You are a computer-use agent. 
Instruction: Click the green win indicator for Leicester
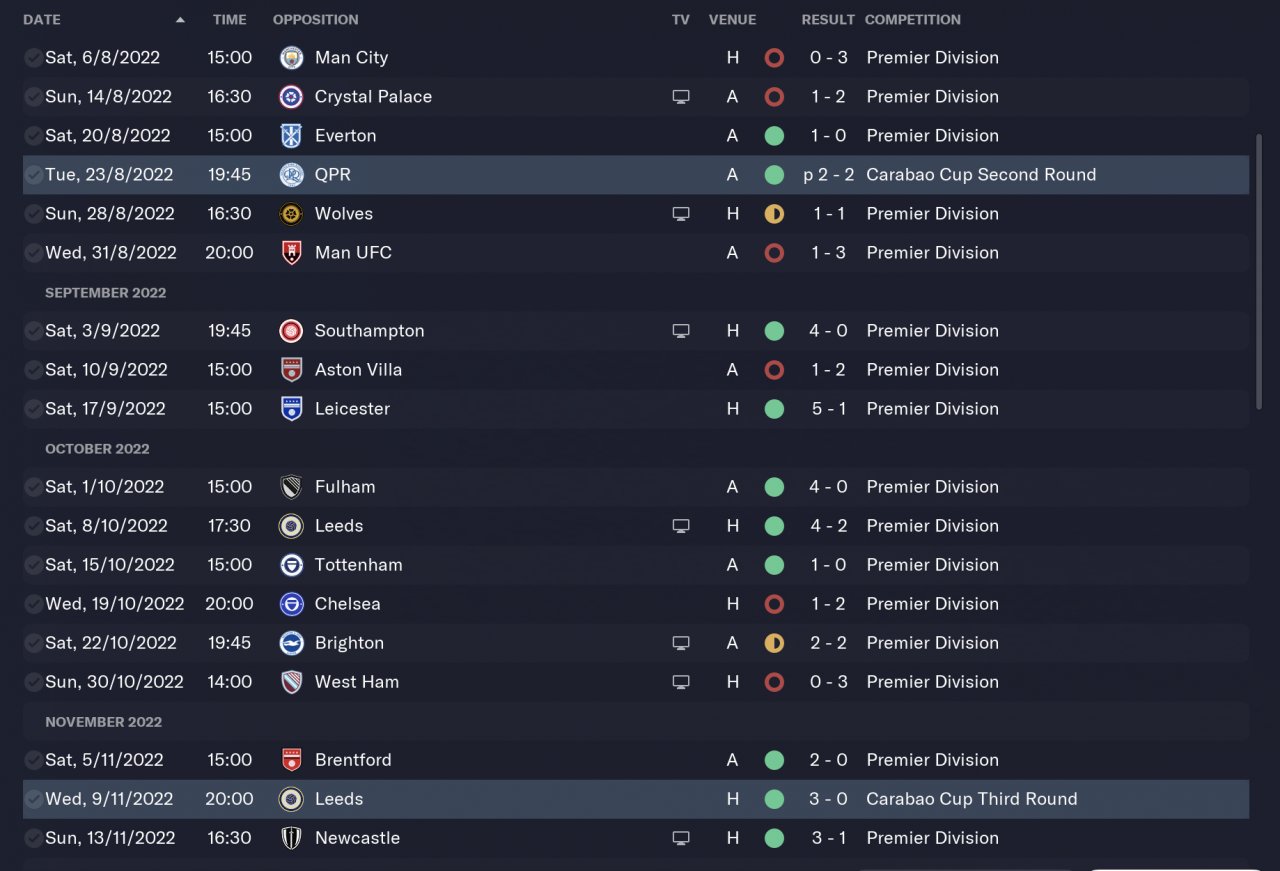point(774,409)
